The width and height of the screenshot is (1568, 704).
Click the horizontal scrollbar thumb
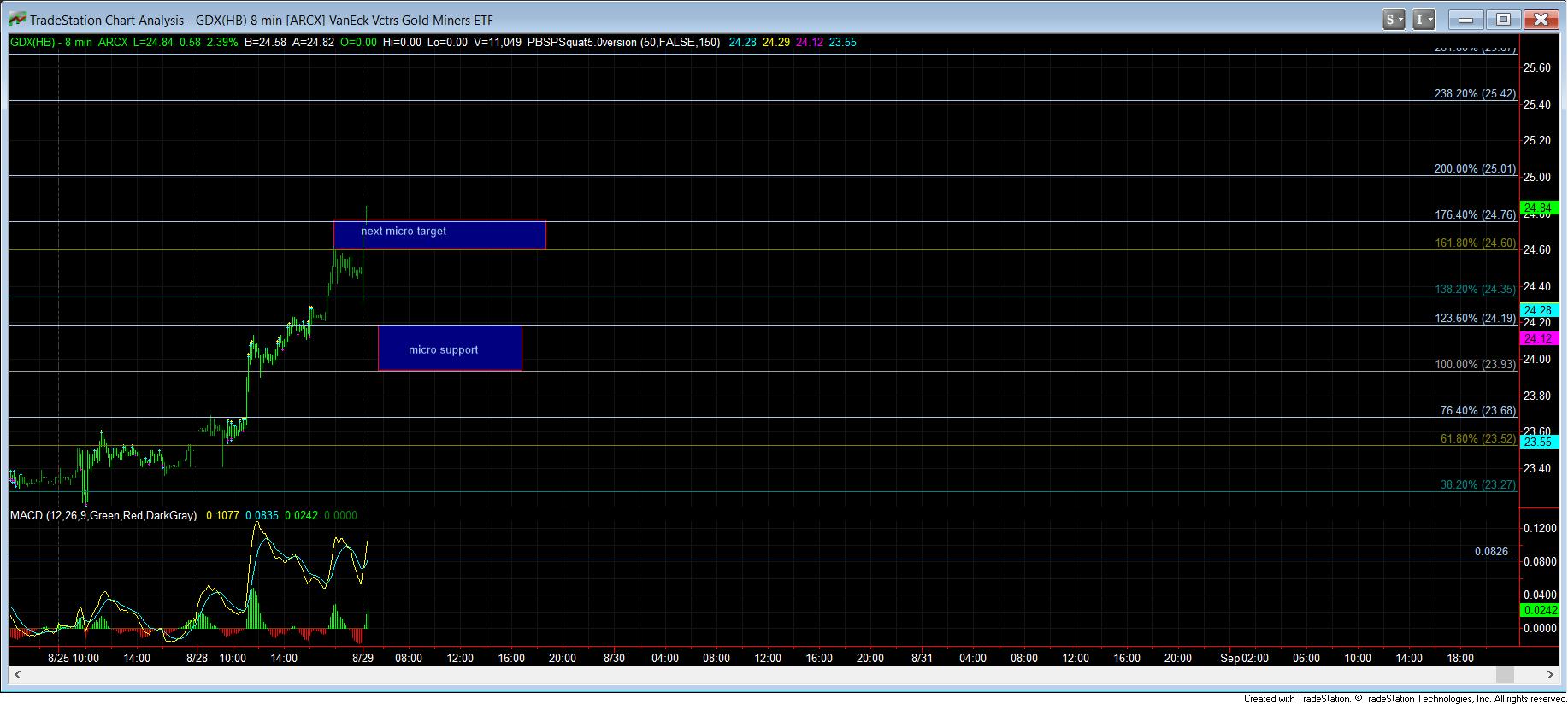tap(1505, 675)
